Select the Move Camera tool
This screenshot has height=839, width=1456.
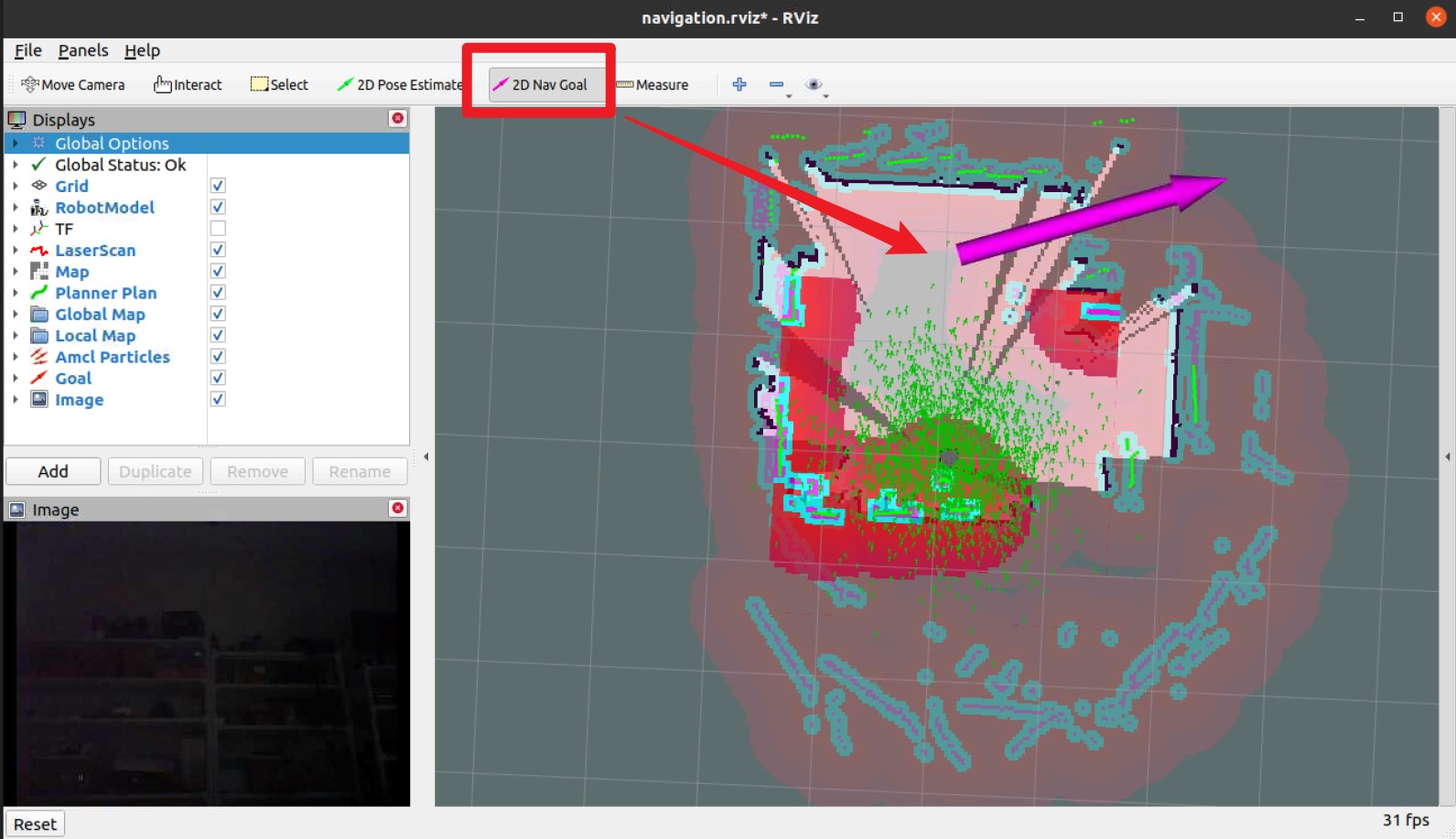(73, 85)
